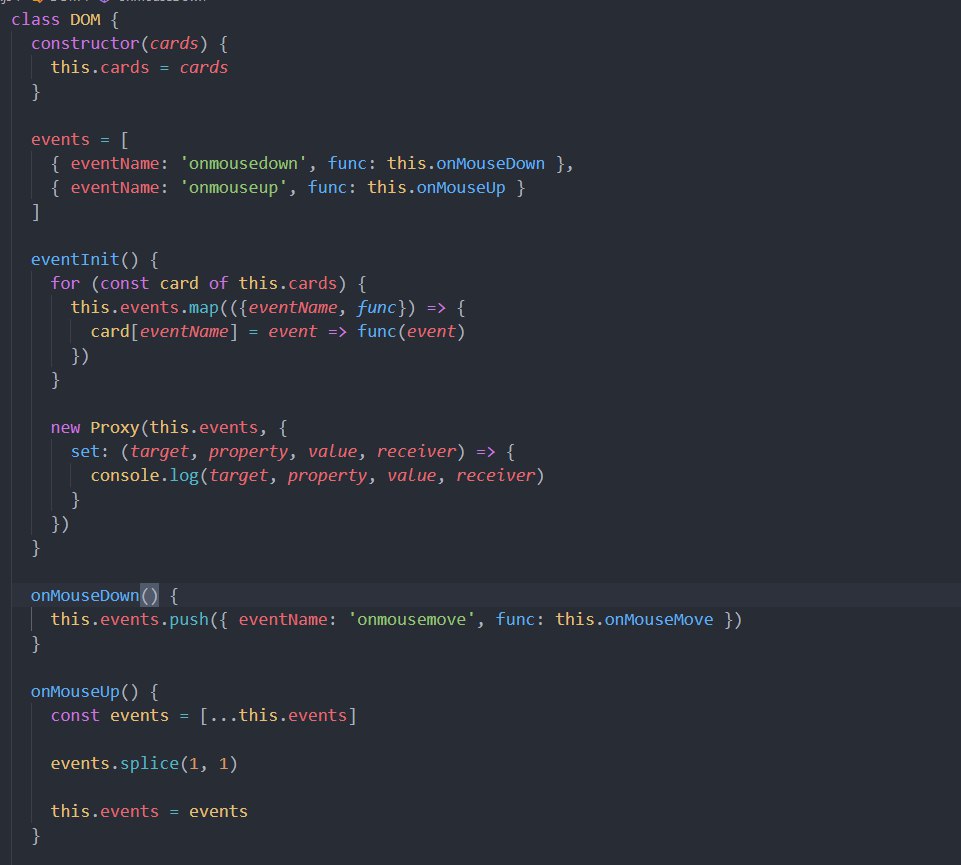Click the 'log' method call
961x865 pixels.
click(x=184, y=475)
